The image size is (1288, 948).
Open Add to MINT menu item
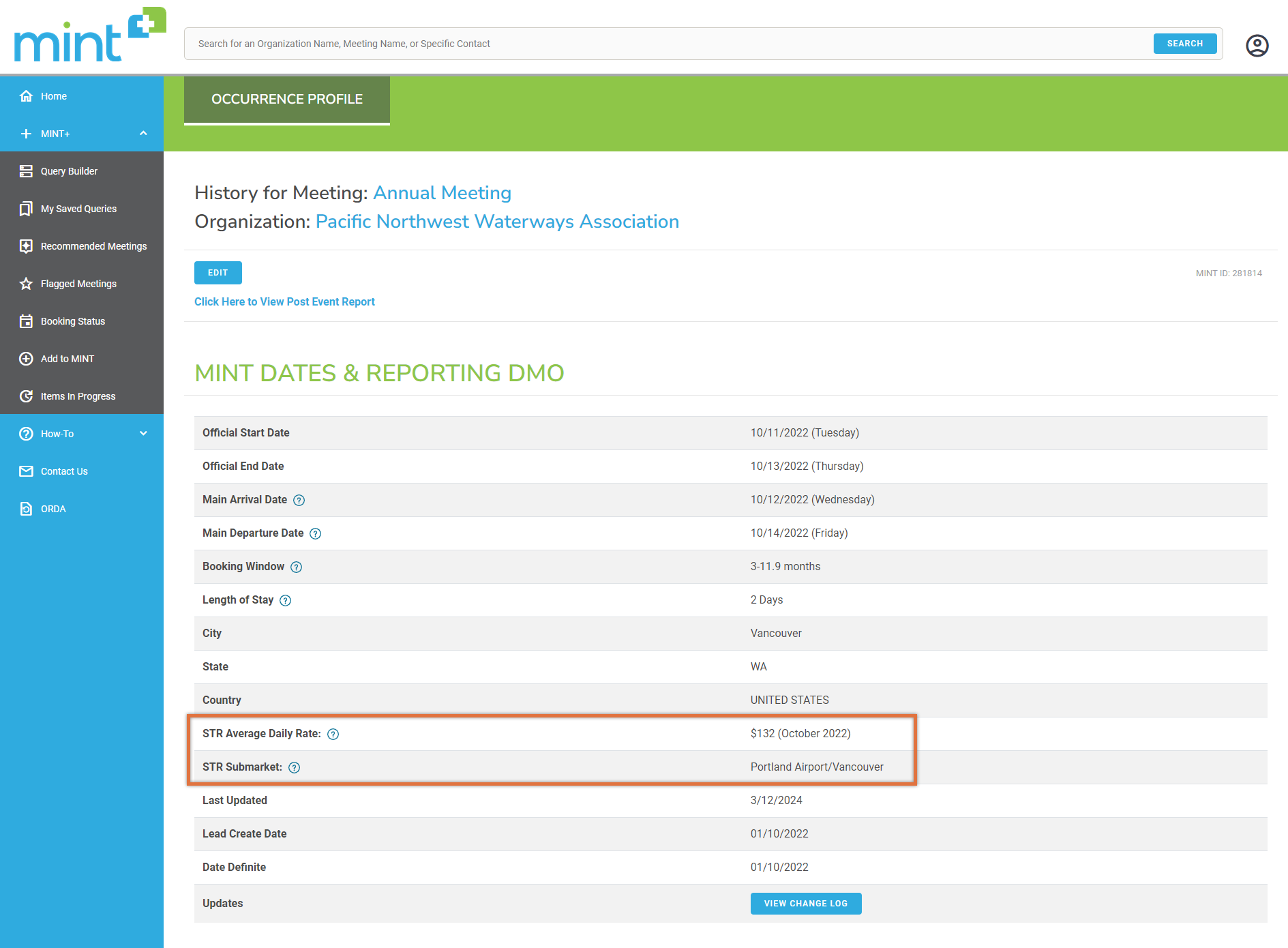pos(82,359)
